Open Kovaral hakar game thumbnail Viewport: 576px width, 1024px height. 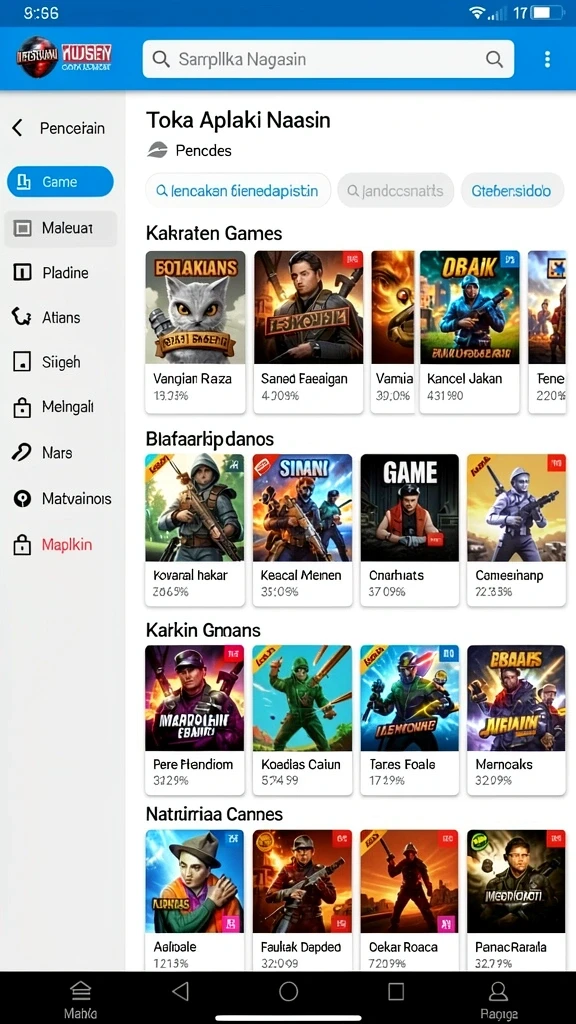[195, 507]
